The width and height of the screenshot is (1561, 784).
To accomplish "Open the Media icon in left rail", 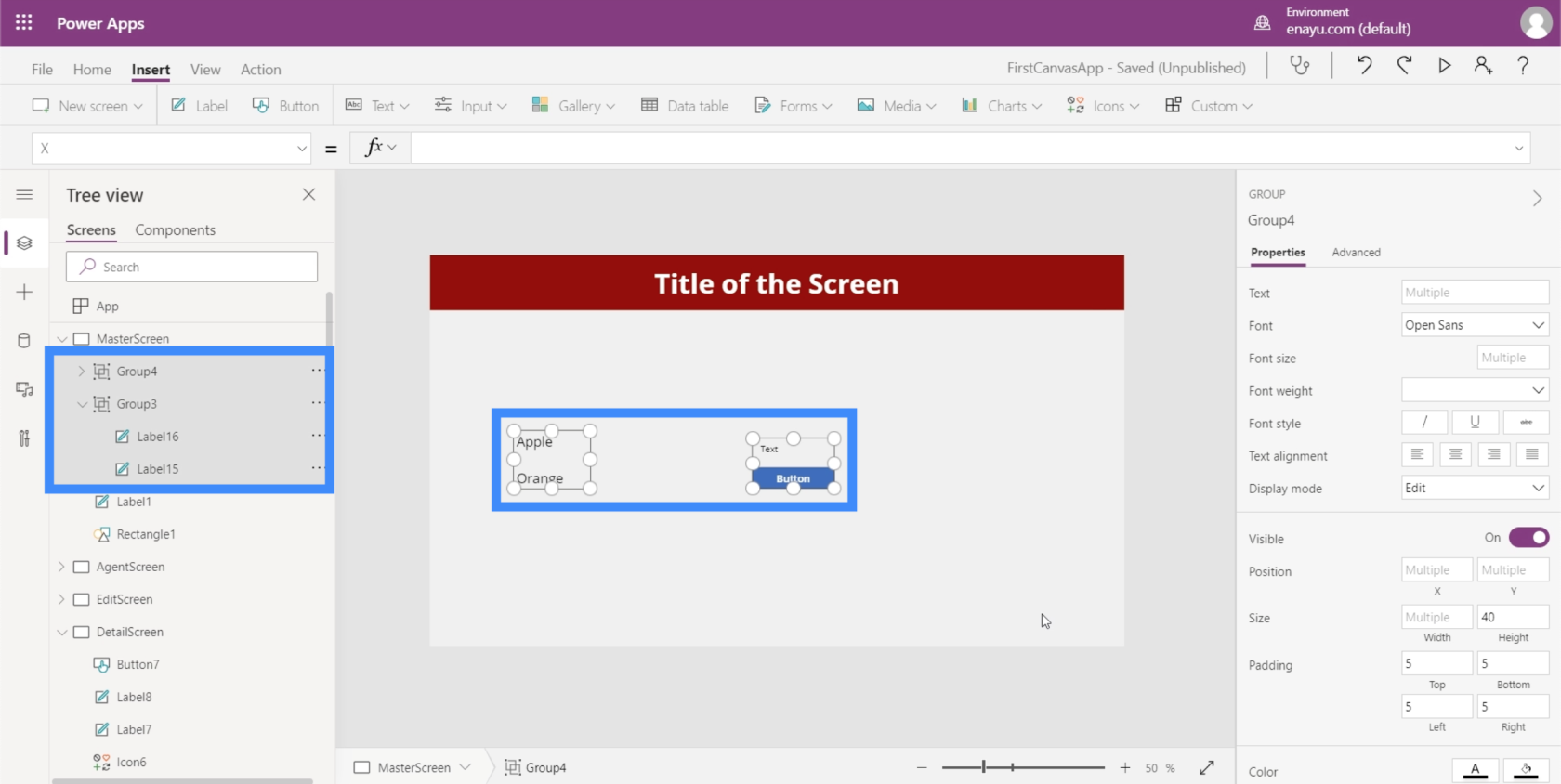I will [24, 389].
